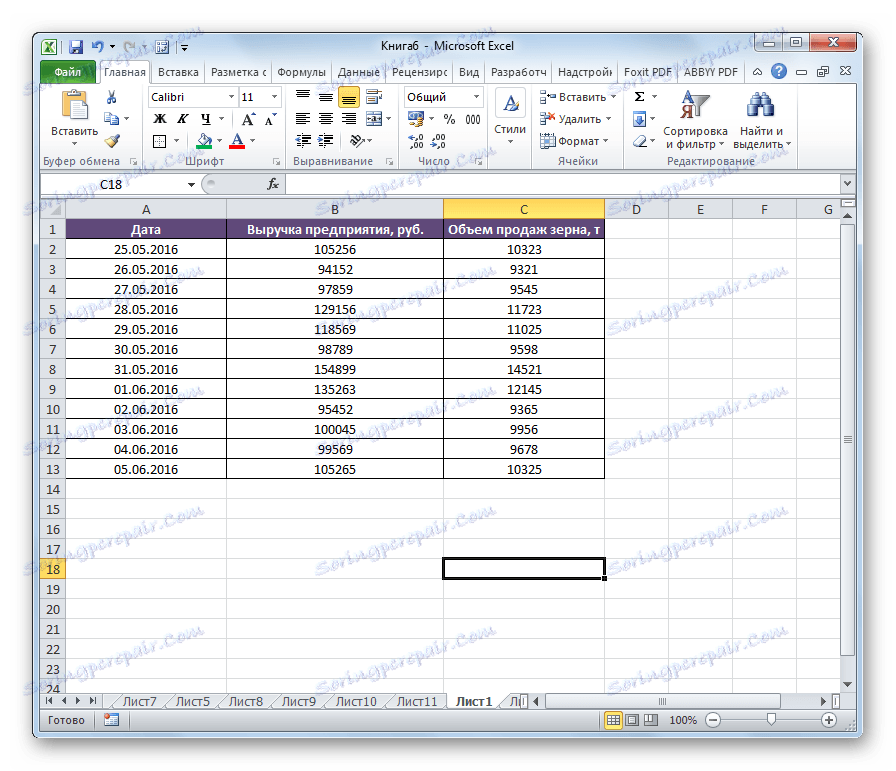The width and height of the screenshot is (896, 771).
Task: Click the fill color bucket swatch
Action: pos(205,141)
